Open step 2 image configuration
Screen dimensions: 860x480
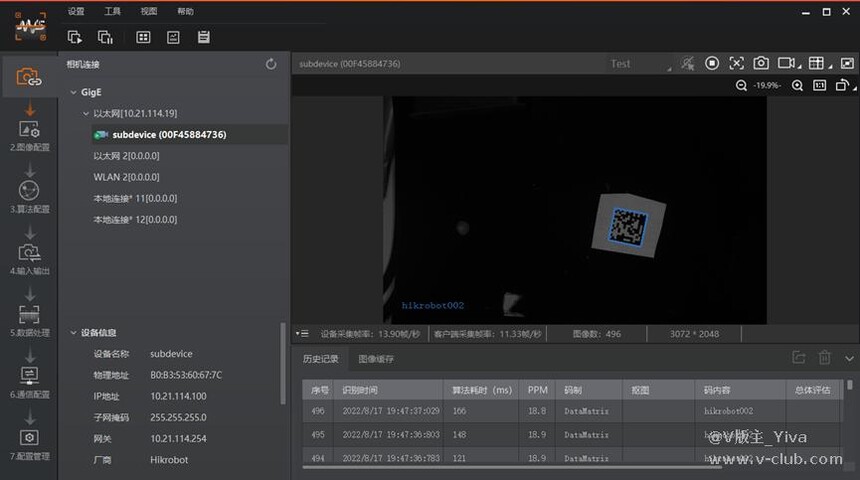coord(30,135)
